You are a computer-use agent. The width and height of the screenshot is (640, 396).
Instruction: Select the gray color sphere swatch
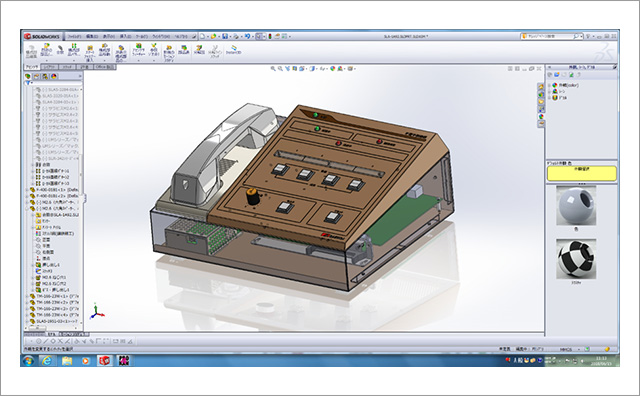point(576,205)
